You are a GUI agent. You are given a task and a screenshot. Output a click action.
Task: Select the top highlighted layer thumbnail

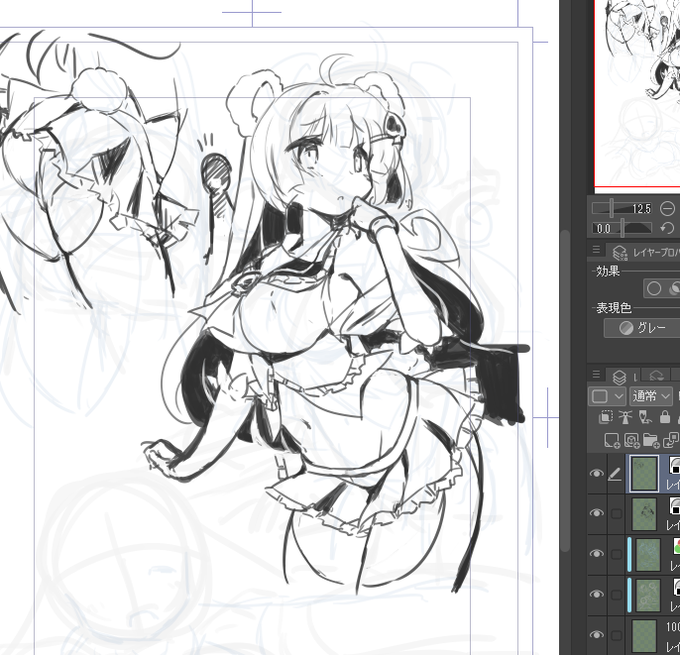644,473
